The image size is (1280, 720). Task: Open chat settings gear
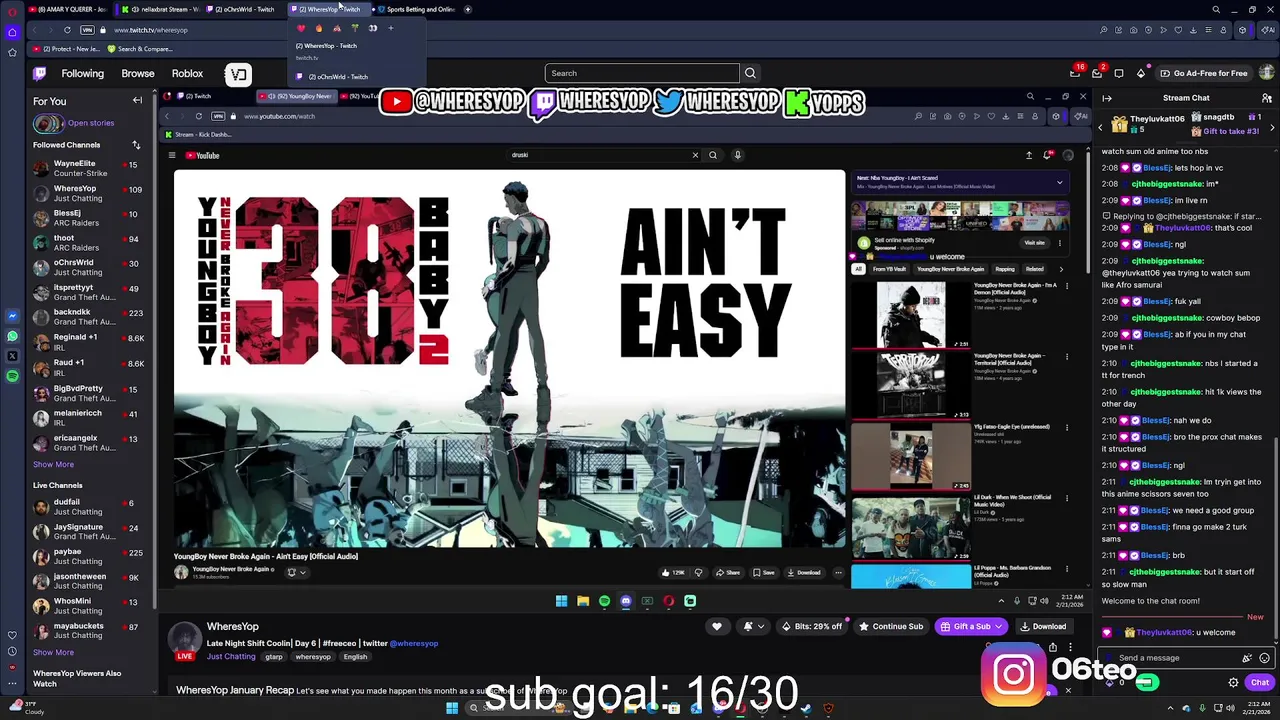(1233, 682)
